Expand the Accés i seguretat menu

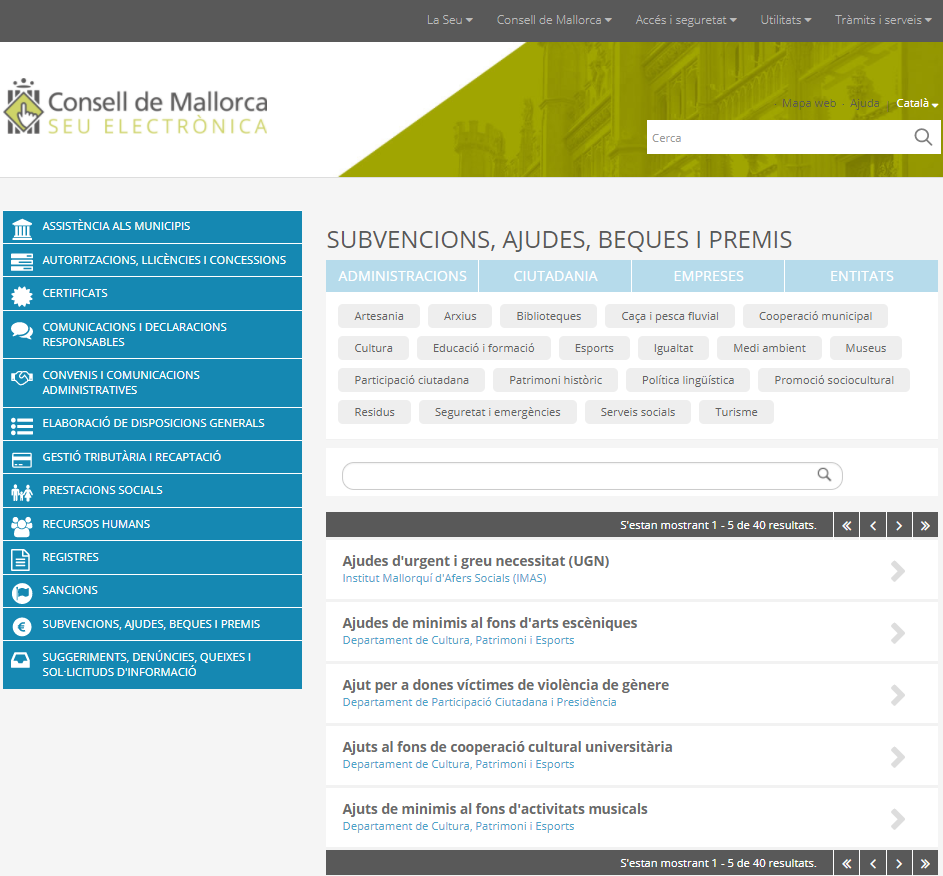686,20
